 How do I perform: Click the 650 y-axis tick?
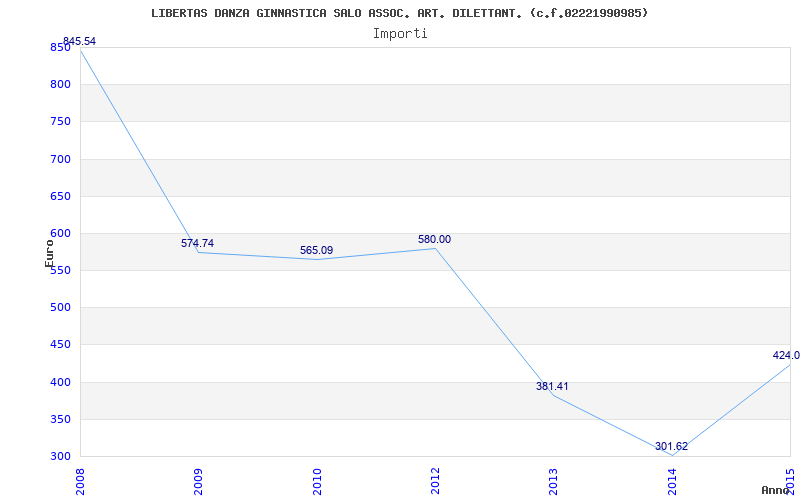pos(60,196)
